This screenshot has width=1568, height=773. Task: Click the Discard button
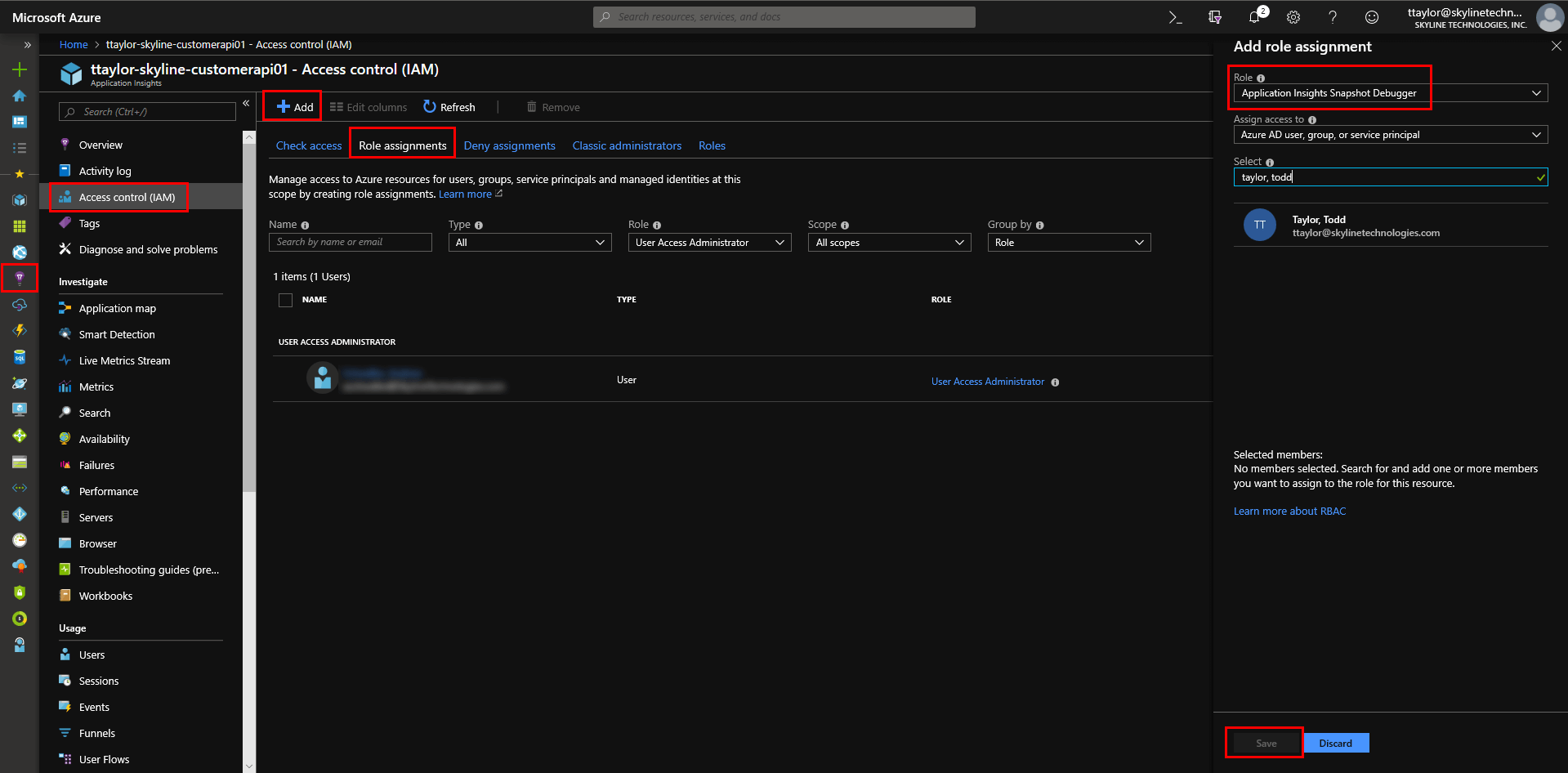coord(1336,744)
